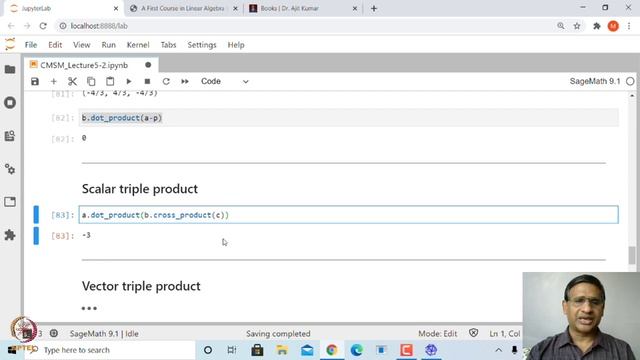Open the Edit menu

tap(55, 45)
